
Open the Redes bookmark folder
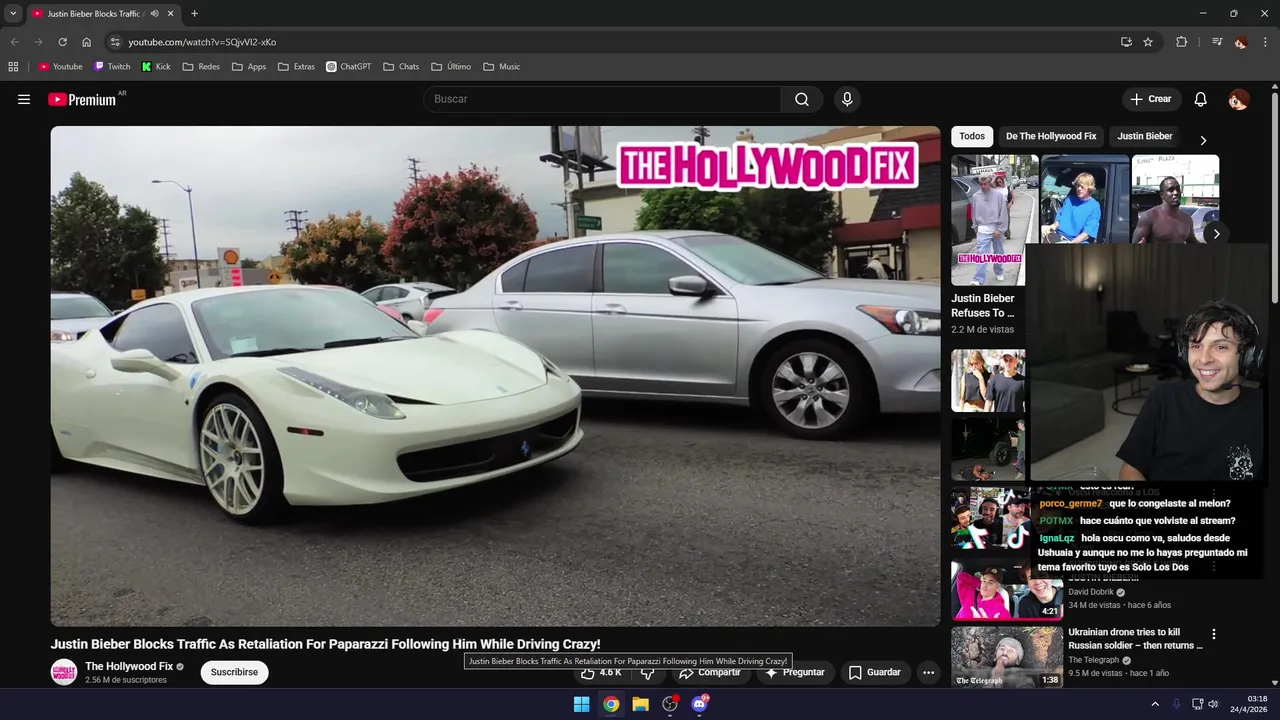201,67
